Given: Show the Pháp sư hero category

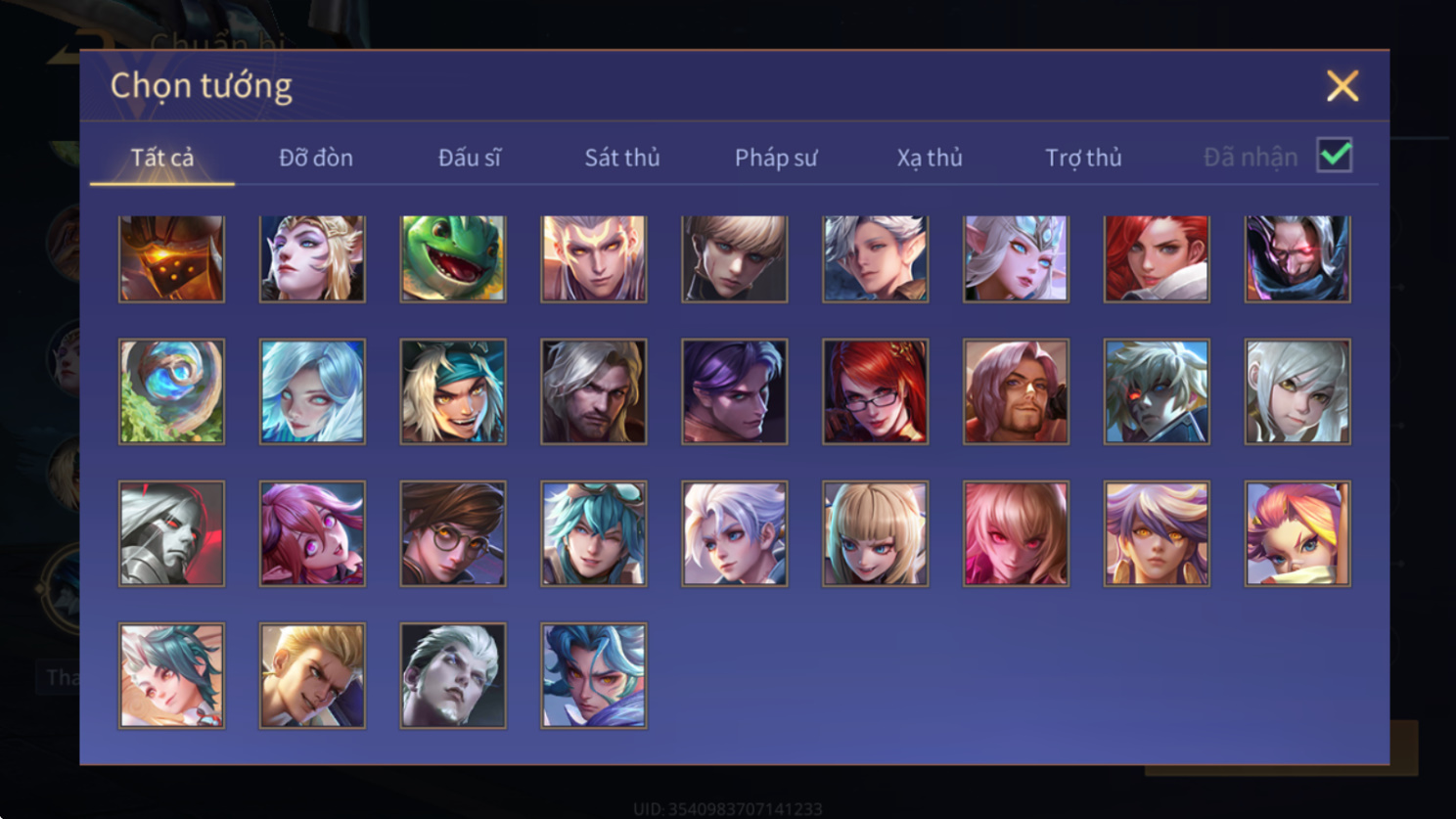Looking at the screenshot, I should [776, 158].
